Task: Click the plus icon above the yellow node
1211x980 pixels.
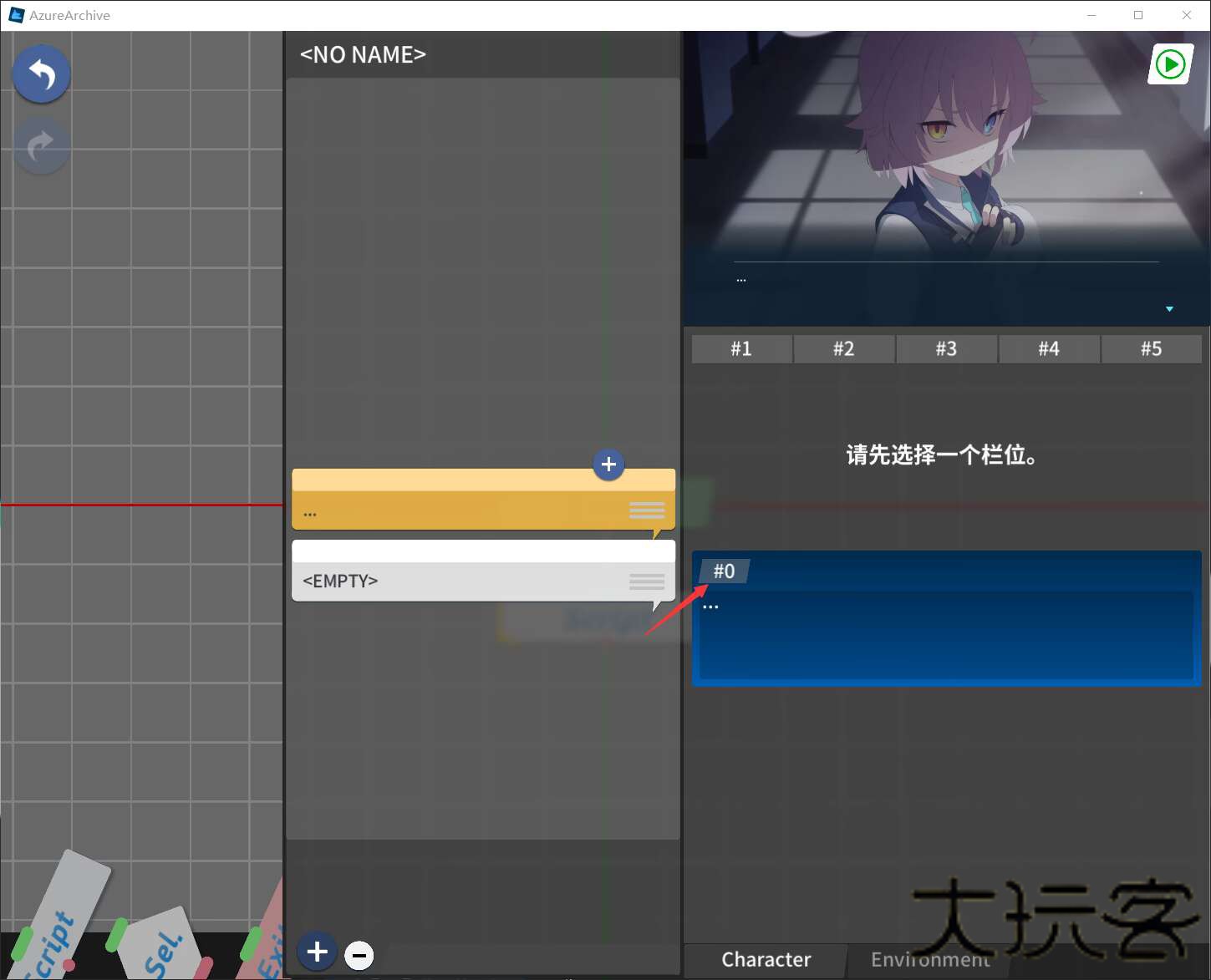Action: click(608, 465)
